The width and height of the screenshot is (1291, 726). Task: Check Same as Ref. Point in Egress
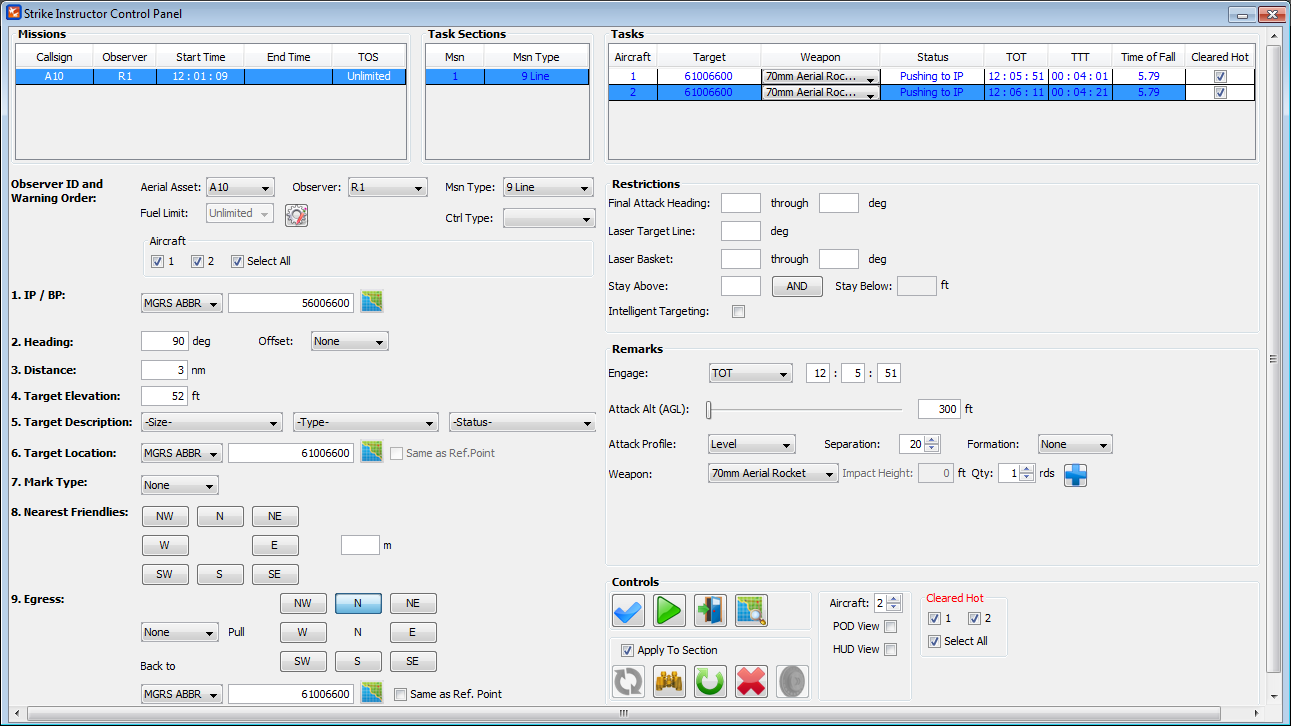click(400, 694)
